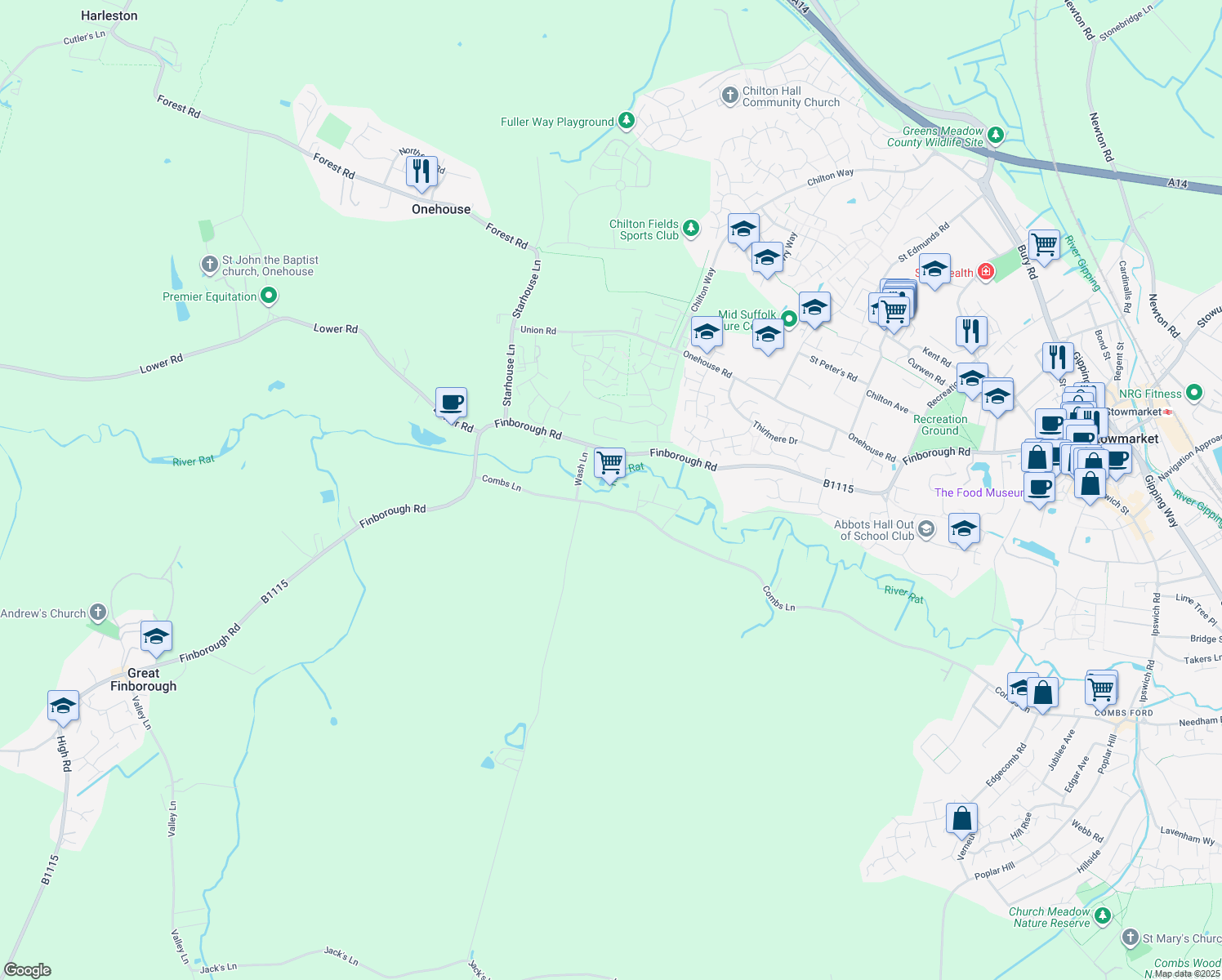The height and width of the screenshot is (980, 1222).
Task: Click the shopping cart marker at Combs Ford
Action: coord(1102,688)
